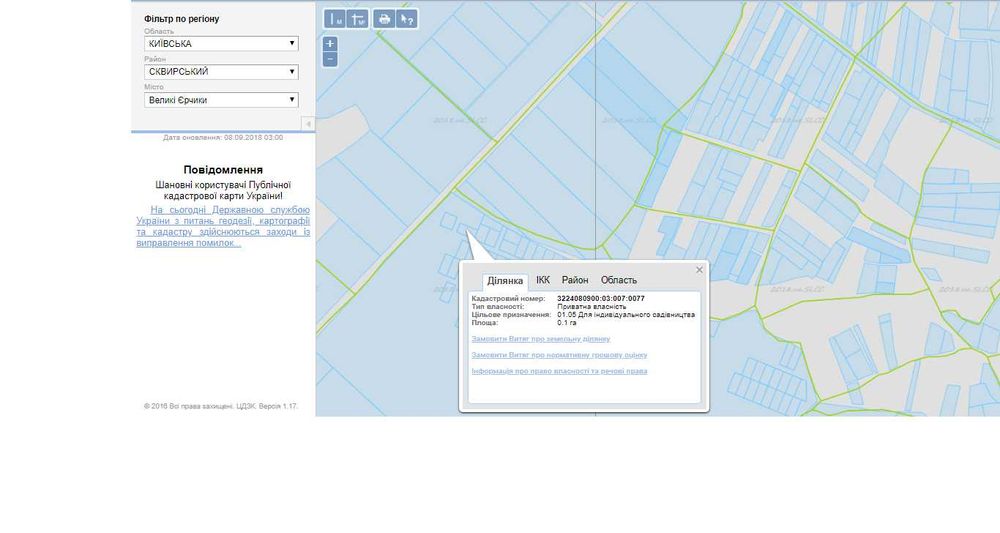Activate the identify info cursor tool
1000x533 pixels.
click(406, 18)
